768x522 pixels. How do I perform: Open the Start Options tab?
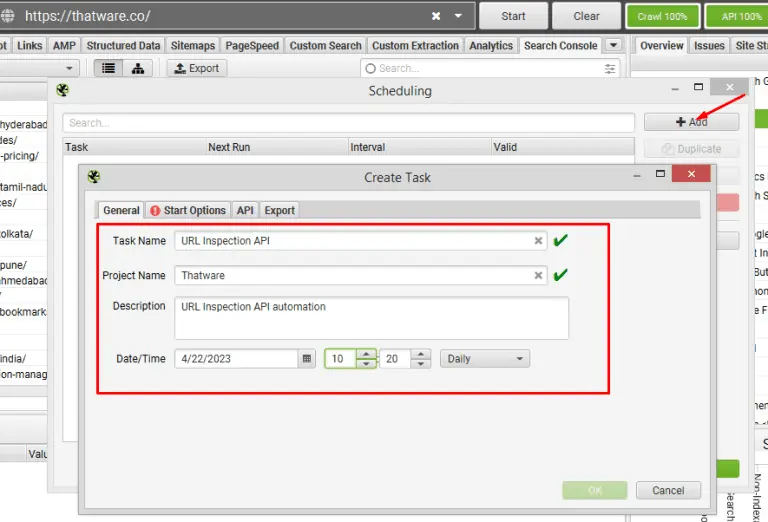(188, 211)
